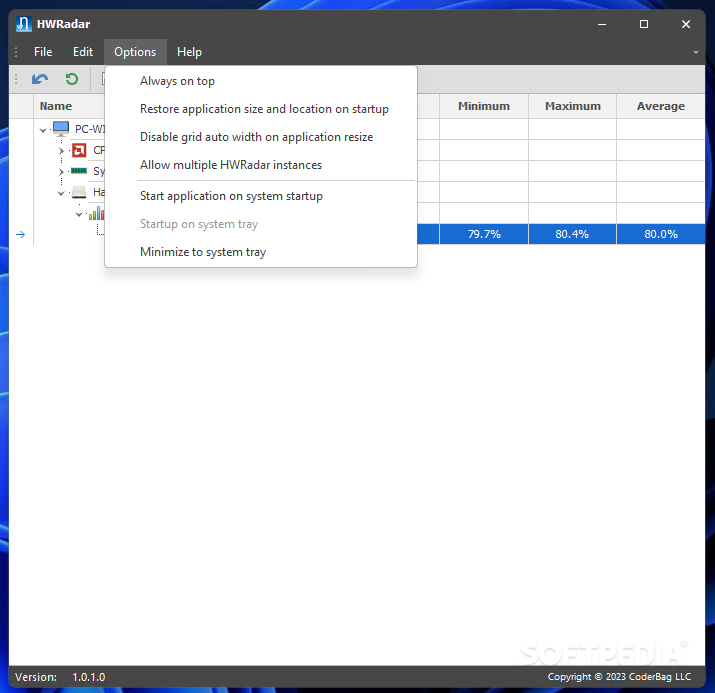Screen dimensions: 715x693
Task: Select the 80.4% maximum value cell
Action: click(x=572, y=234)
